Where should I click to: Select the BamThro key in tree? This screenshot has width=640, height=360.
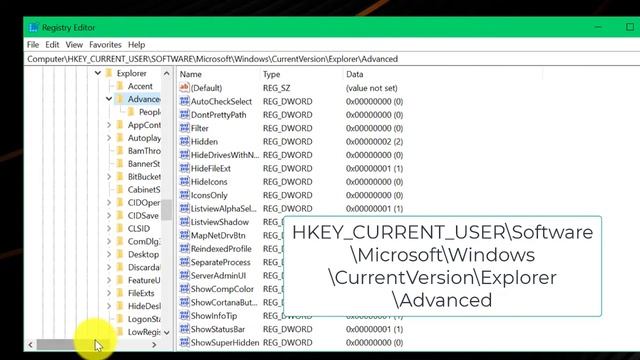[144, 151]
